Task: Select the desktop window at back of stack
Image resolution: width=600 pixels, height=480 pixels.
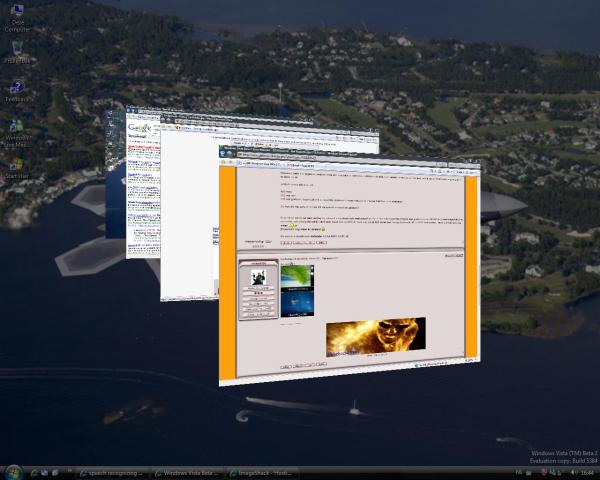Action: pos(115,174)
